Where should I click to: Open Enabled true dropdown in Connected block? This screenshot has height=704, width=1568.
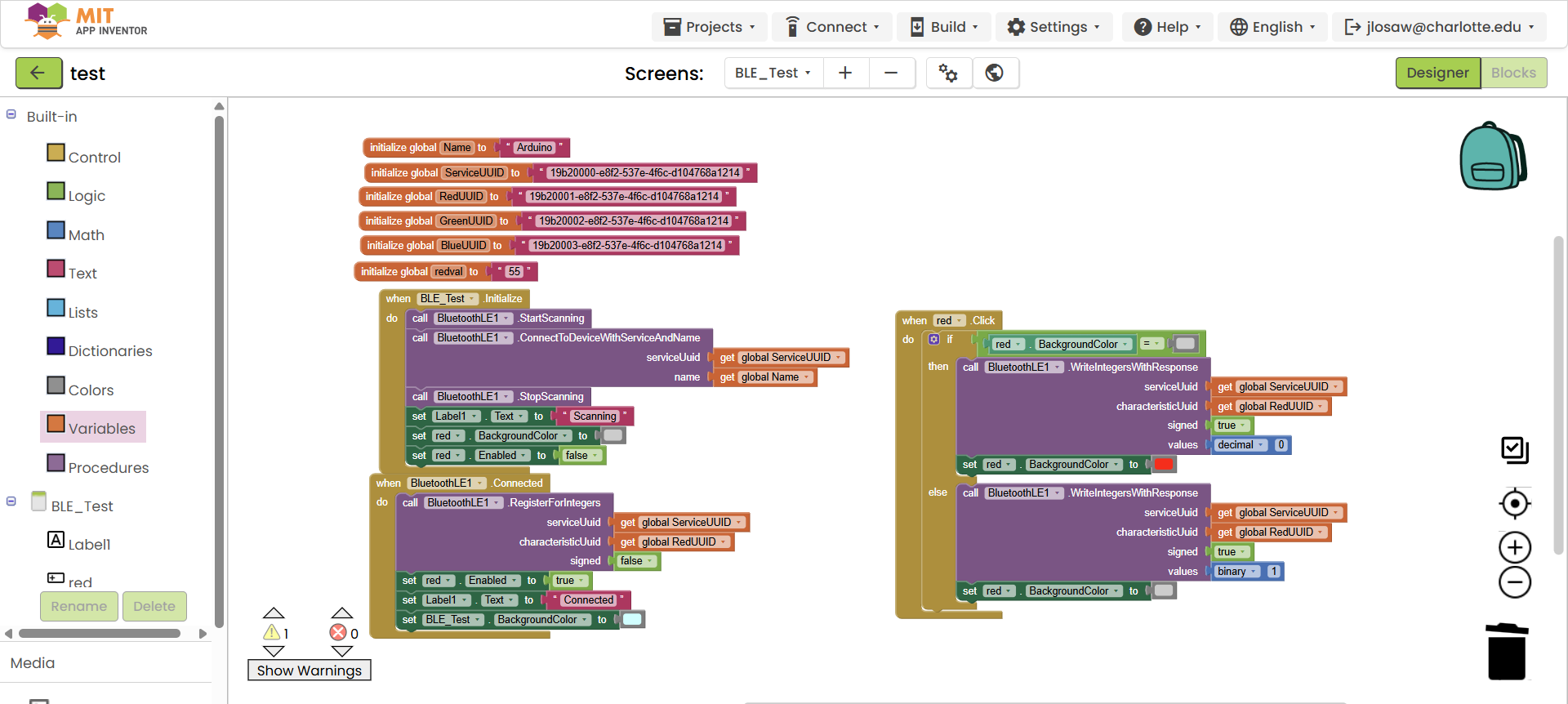click(x=571, y=581)
